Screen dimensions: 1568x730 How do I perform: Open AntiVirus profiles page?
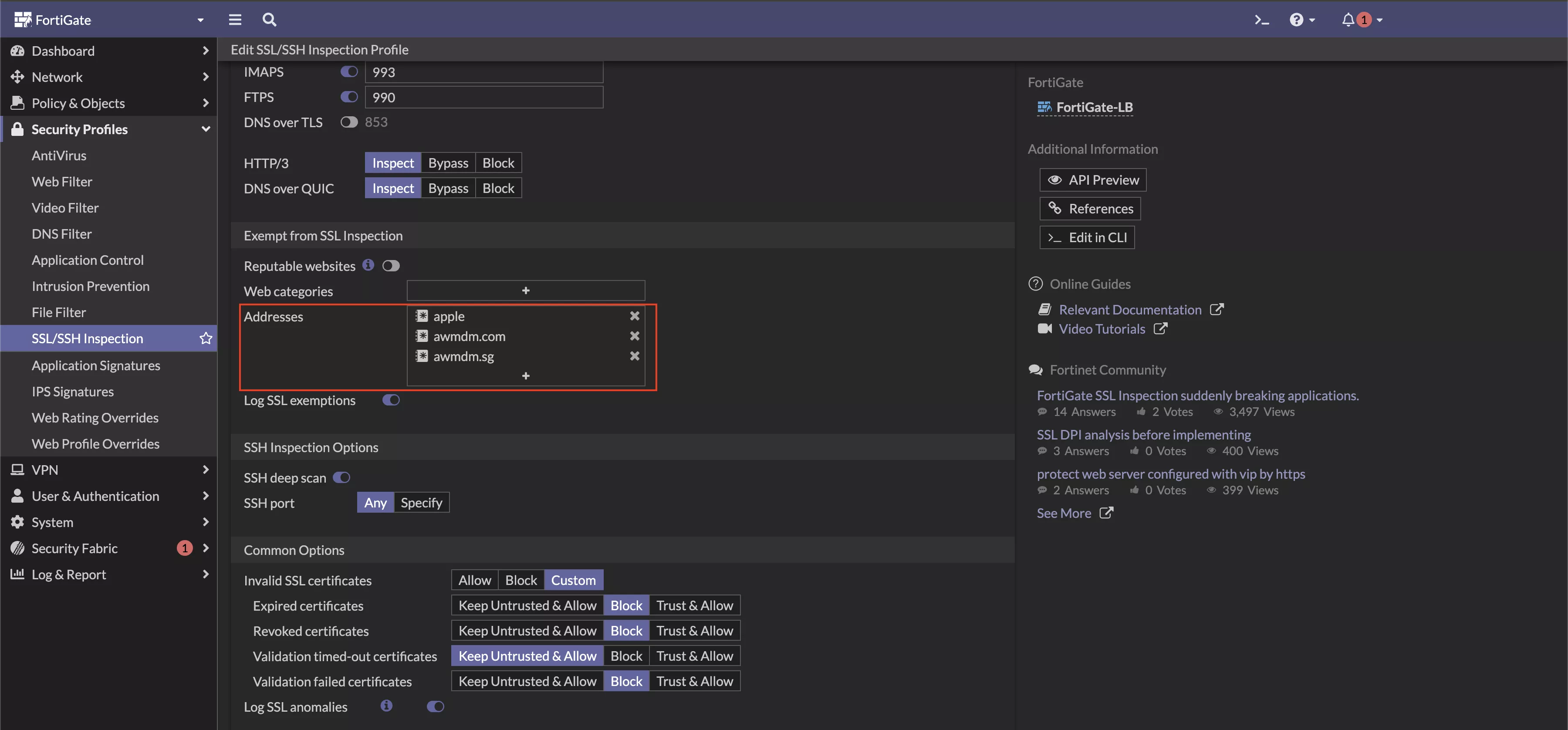(x=59, y=155)
